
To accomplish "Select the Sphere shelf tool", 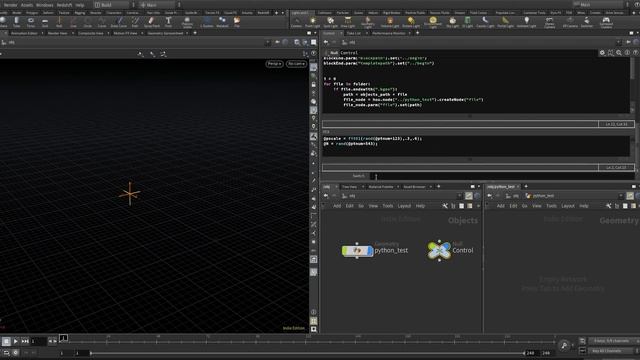I will [2, 22].
